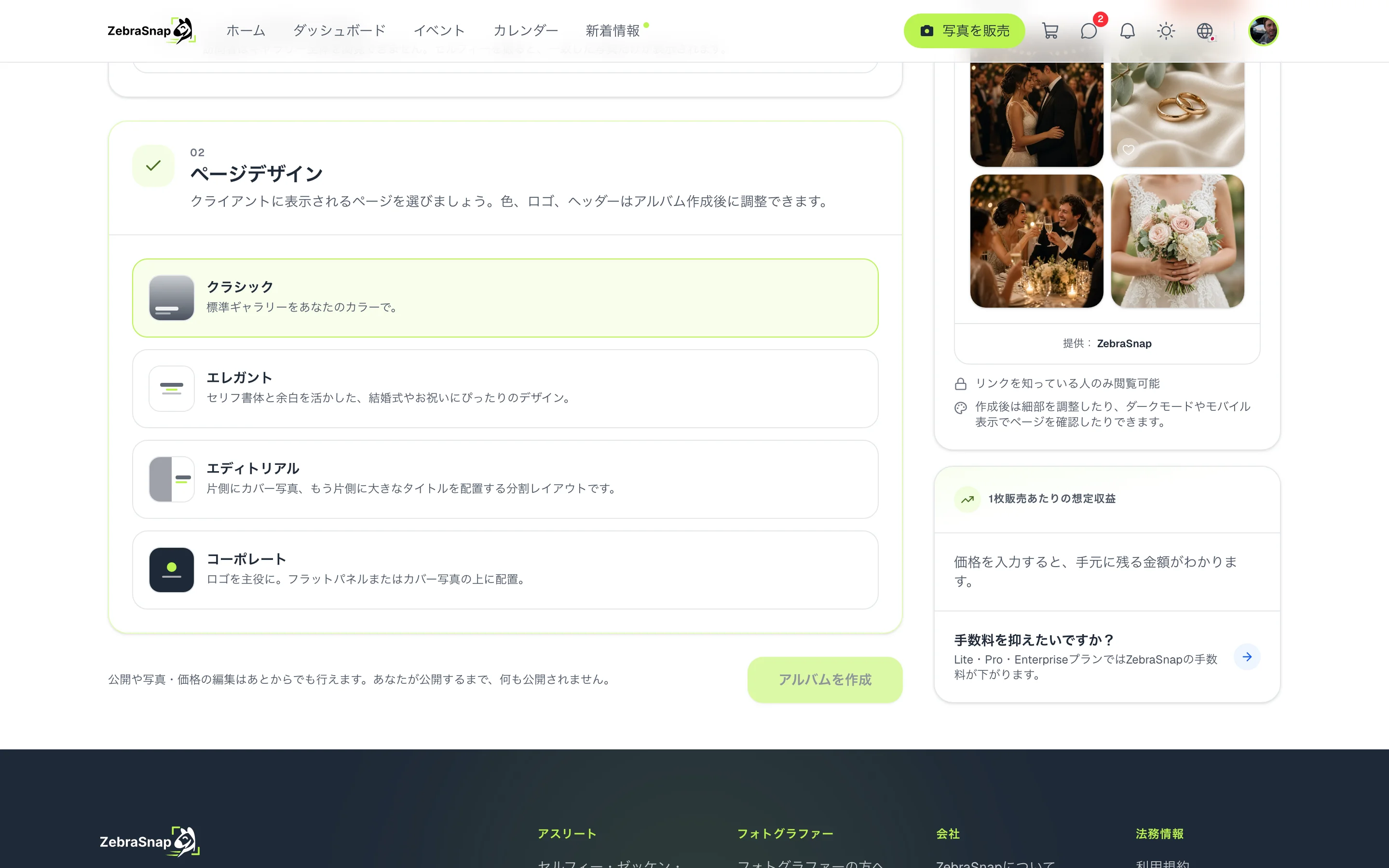Open the language globe icon

click(1205, 31)
